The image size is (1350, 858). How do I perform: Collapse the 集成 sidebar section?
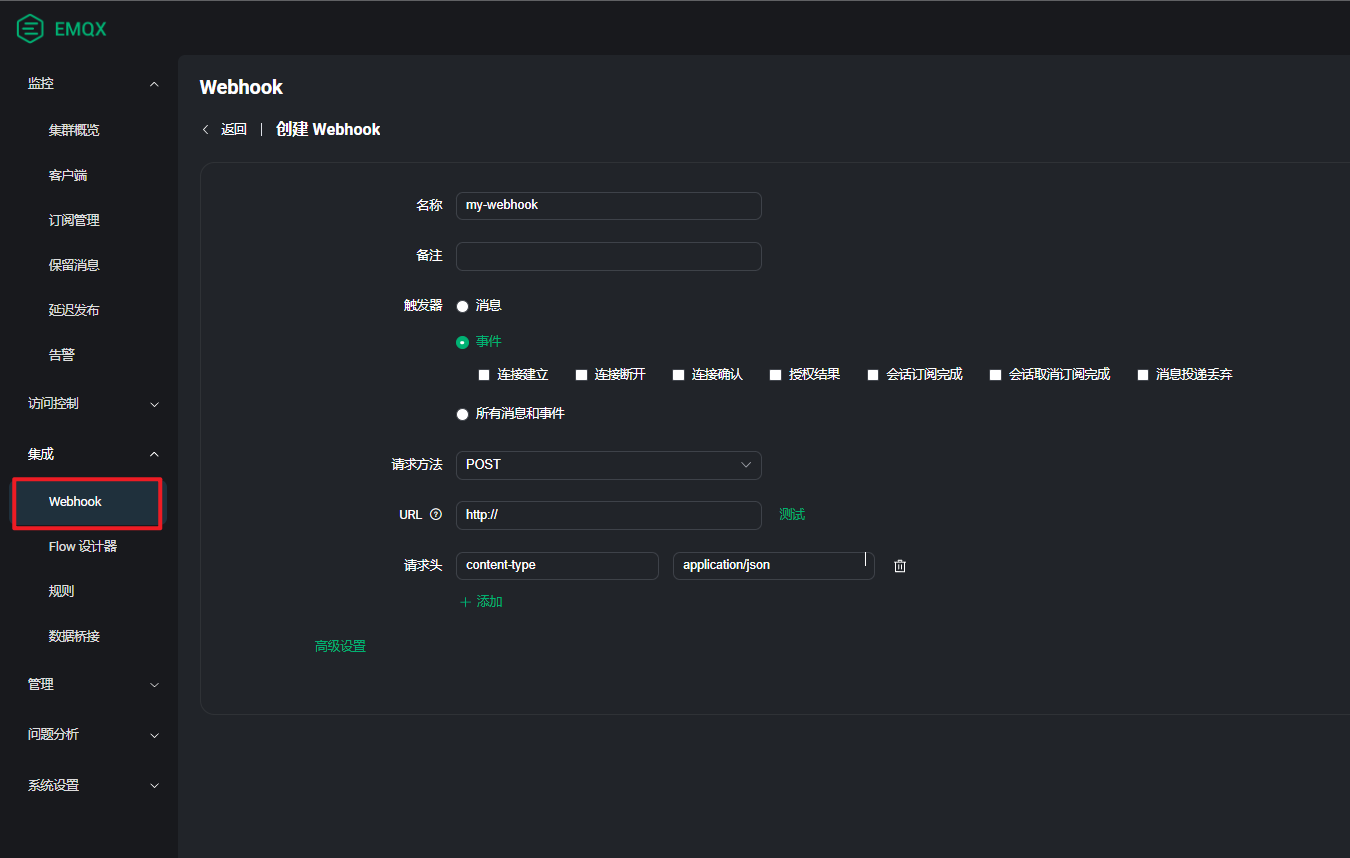pos(154,454)
